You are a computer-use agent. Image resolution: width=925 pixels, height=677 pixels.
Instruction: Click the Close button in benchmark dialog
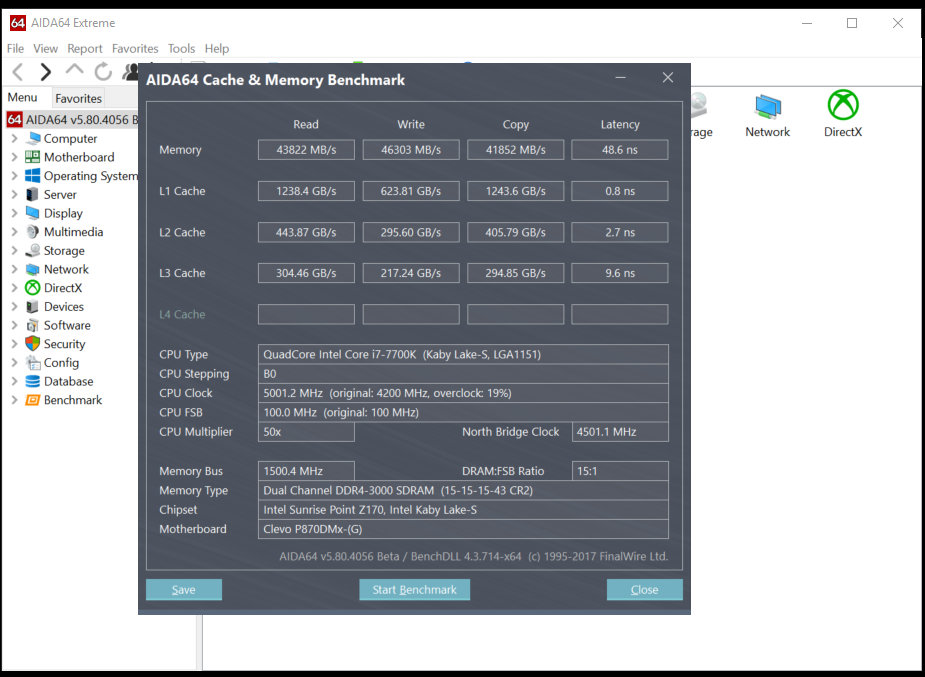pos(644,590)
